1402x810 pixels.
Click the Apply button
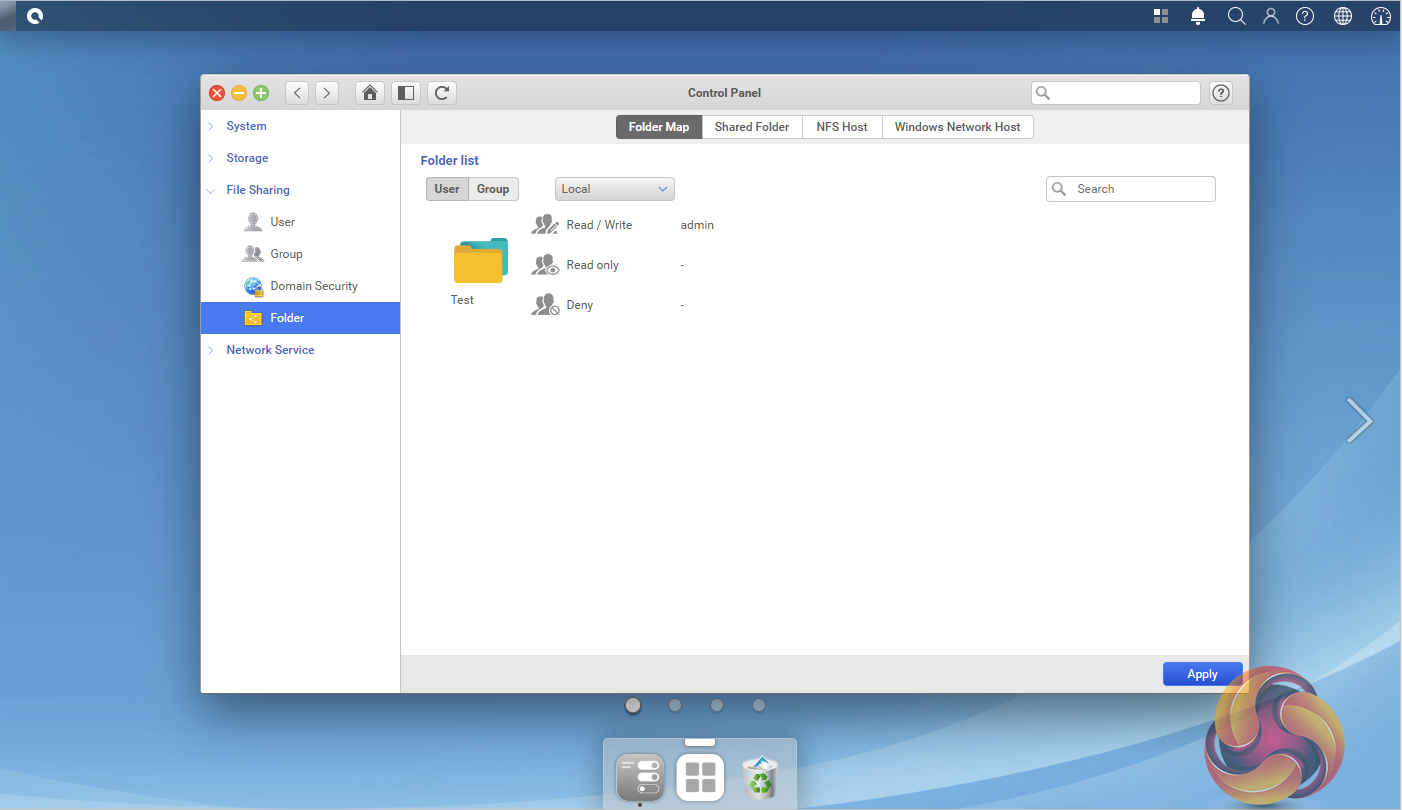[1202, 674]
